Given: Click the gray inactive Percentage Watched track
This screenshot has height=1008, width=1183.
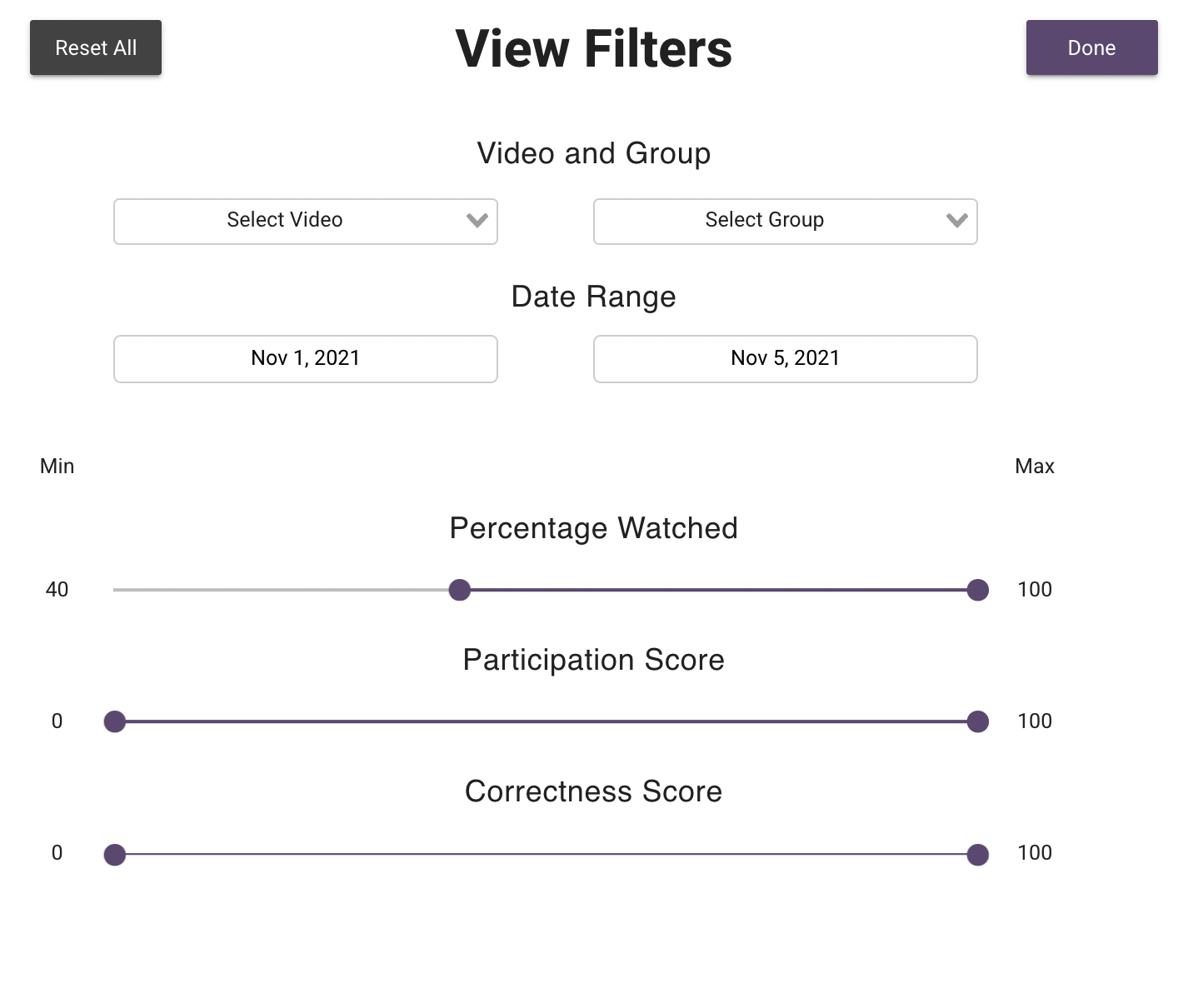Looking at the screenshot, I should [x=283, y=590].
